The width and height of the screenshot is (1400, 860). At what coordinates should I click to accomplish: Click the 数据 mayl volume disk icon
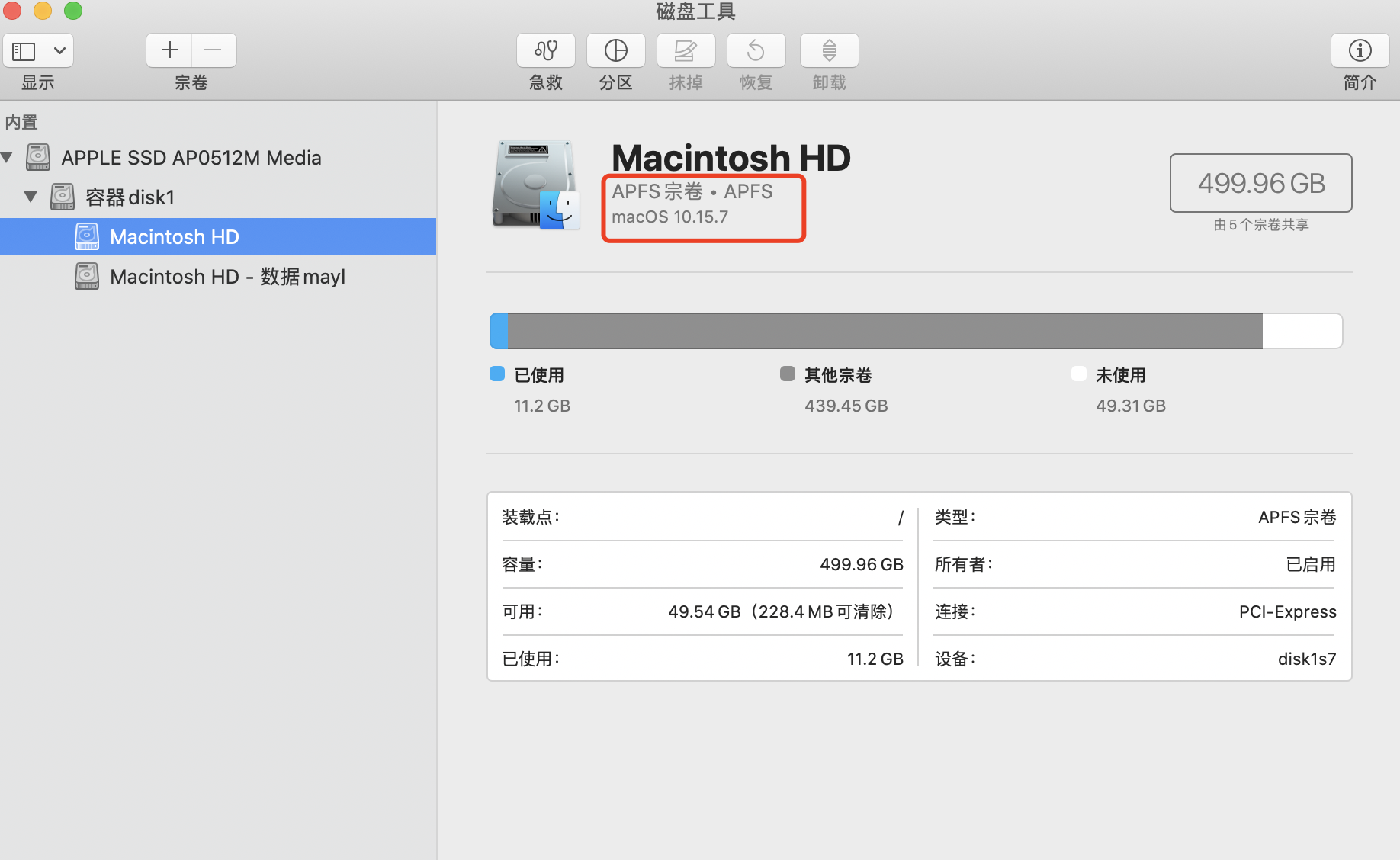point(87,276)
